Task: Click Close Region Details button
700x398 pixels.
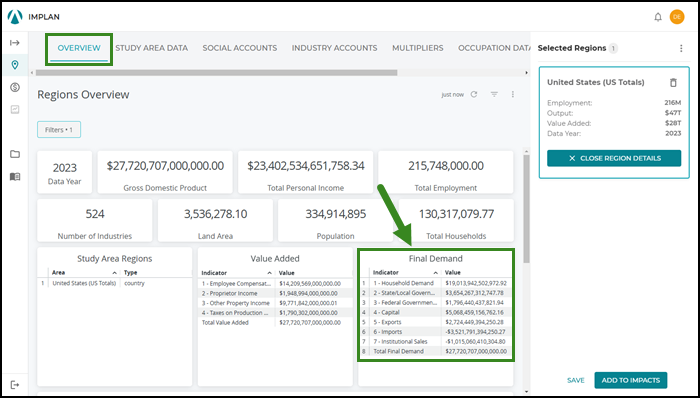Action: [x=614, y=158]
